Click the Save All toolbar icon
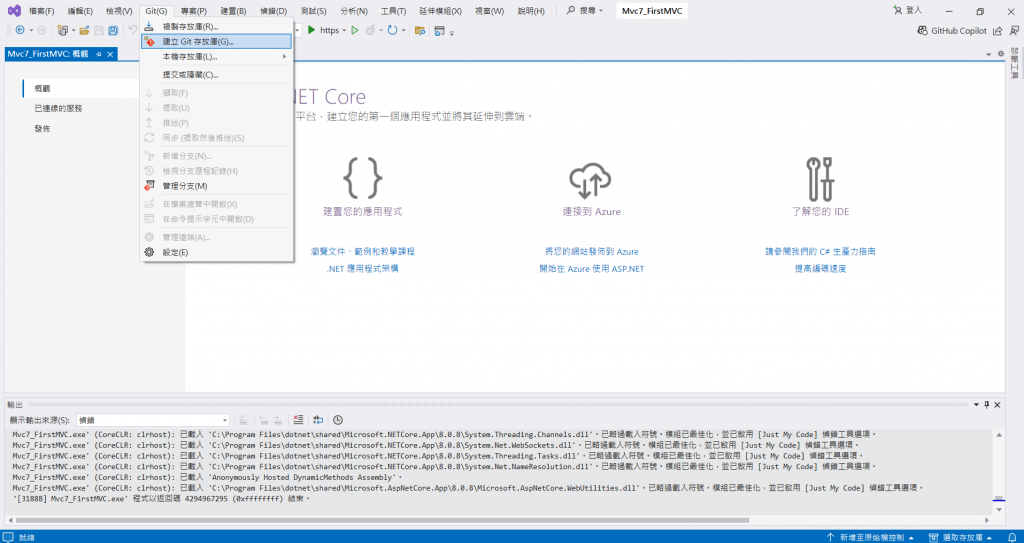Screen dimensions: 1024x543 [113, 30]
